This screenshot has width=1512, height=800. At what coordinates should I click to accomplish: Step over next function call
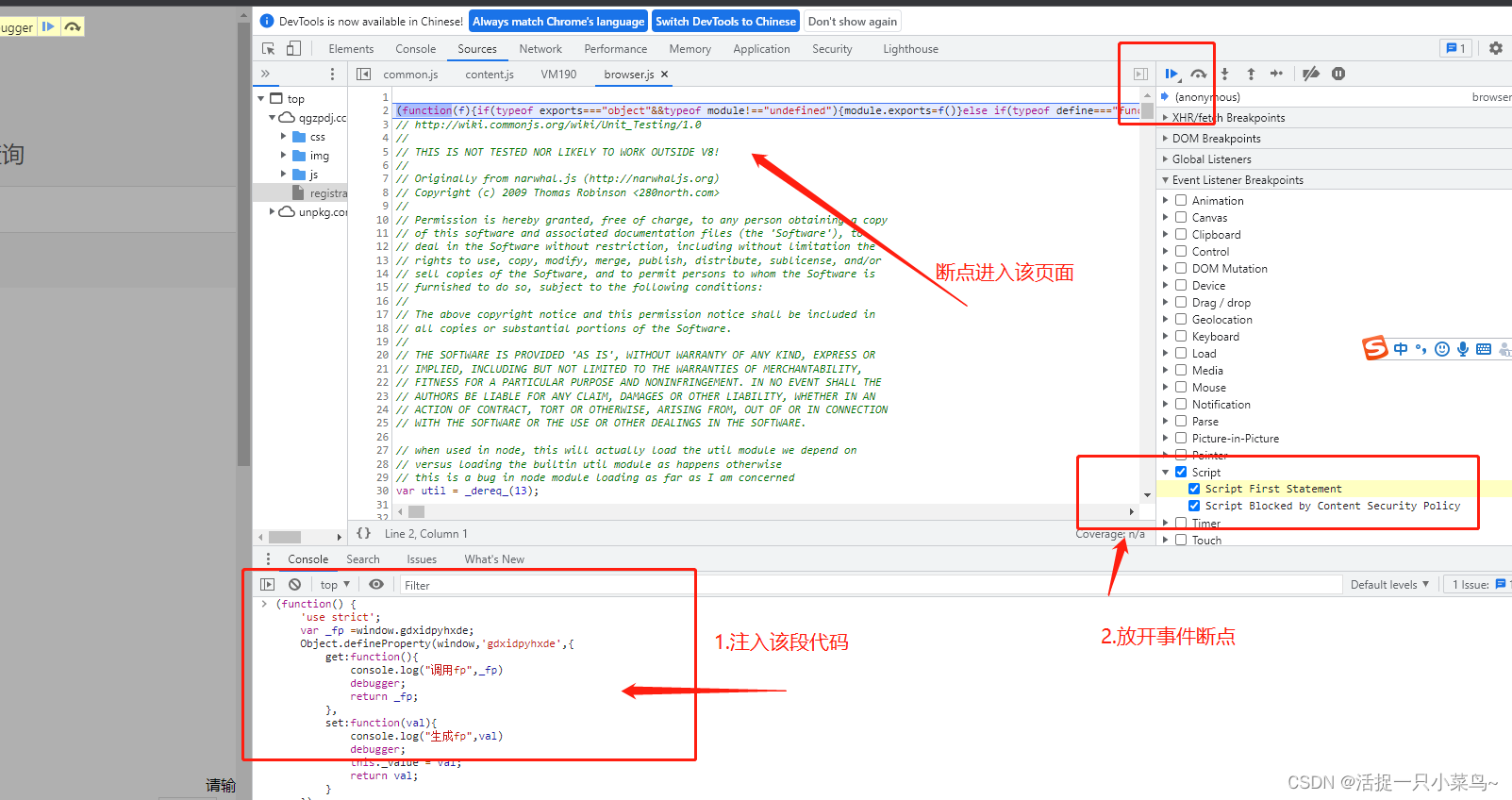(x=1198, y=74)
